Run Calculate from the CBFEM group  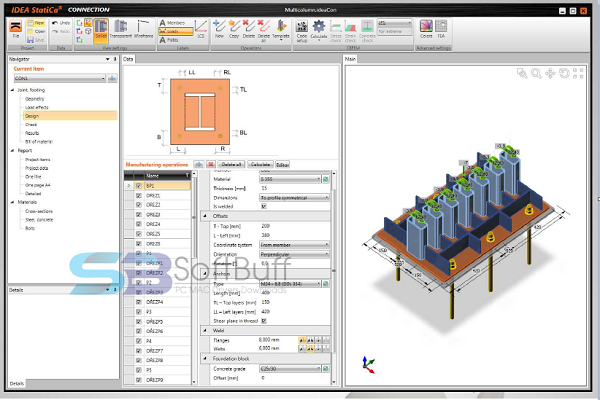point(318,31)
